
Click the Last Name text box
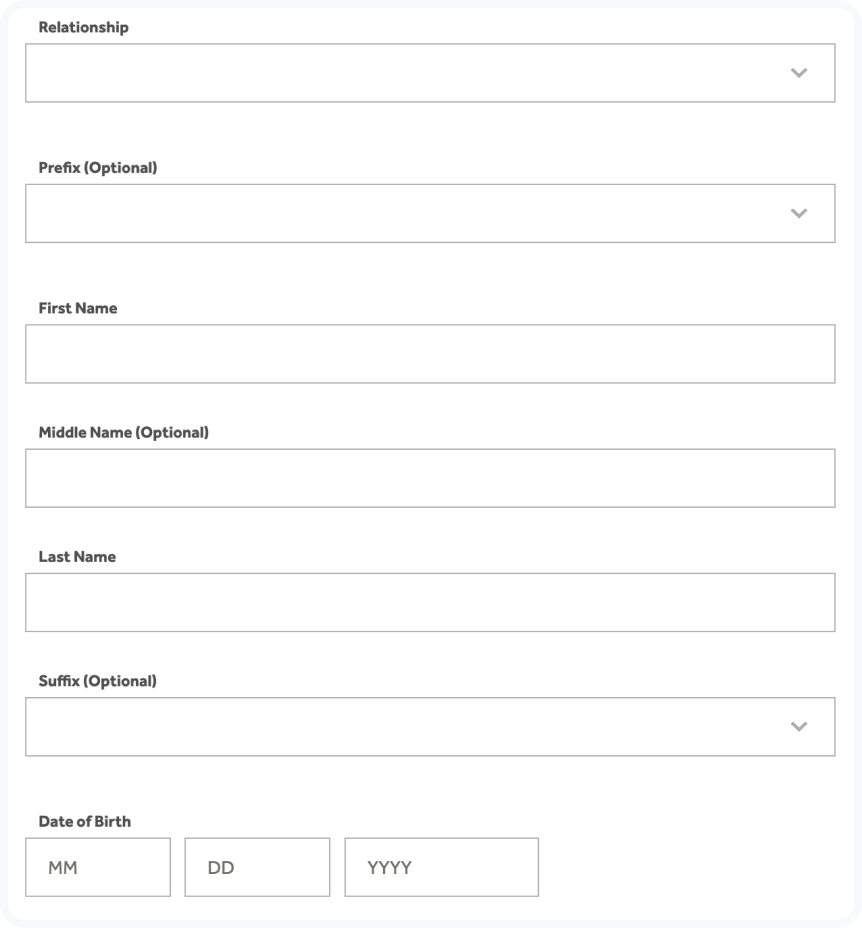430,600
